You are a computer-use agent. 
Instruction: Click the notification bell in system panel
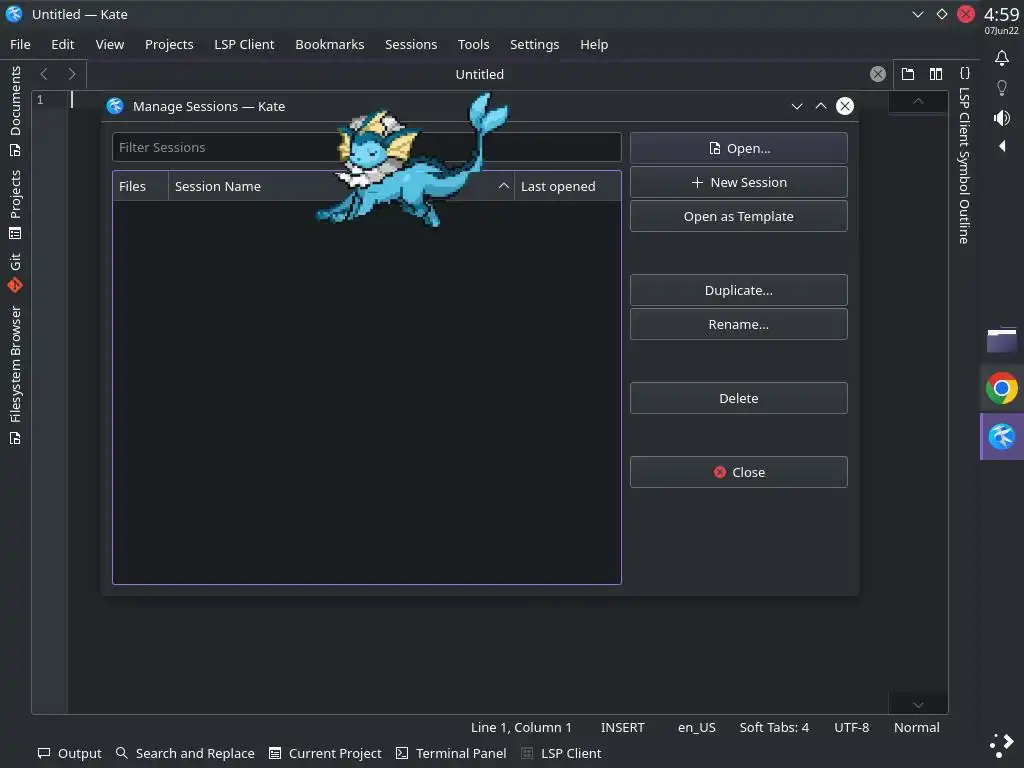tap(1002, 58)
